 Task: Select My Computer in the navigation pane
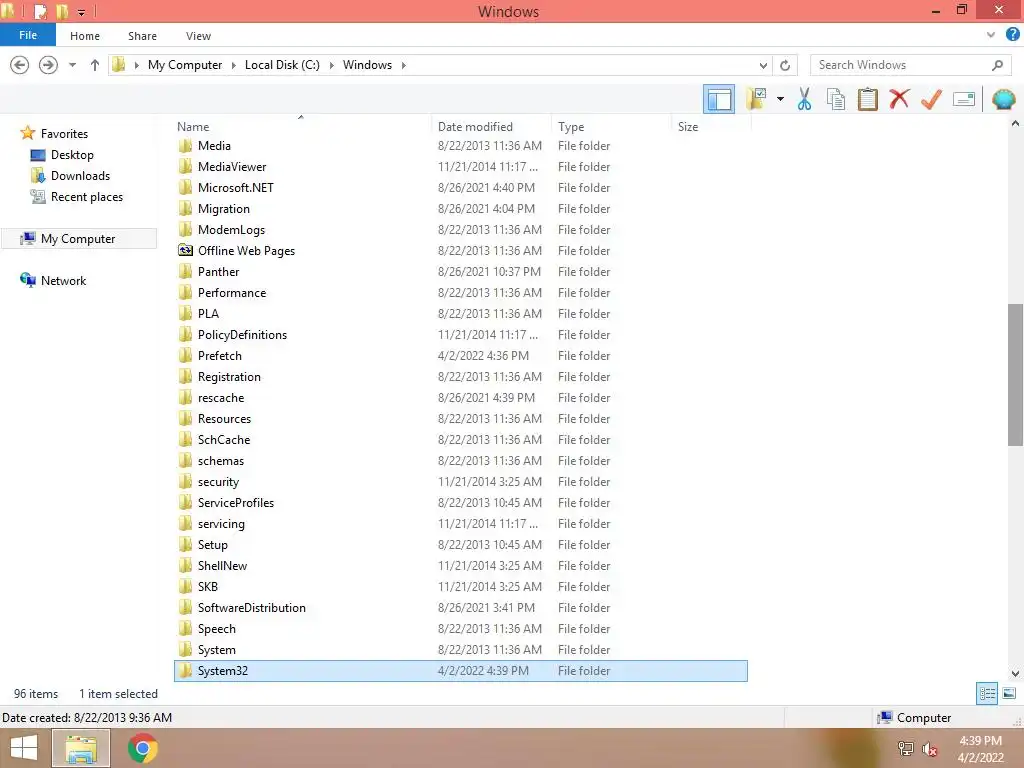point(78,239)
